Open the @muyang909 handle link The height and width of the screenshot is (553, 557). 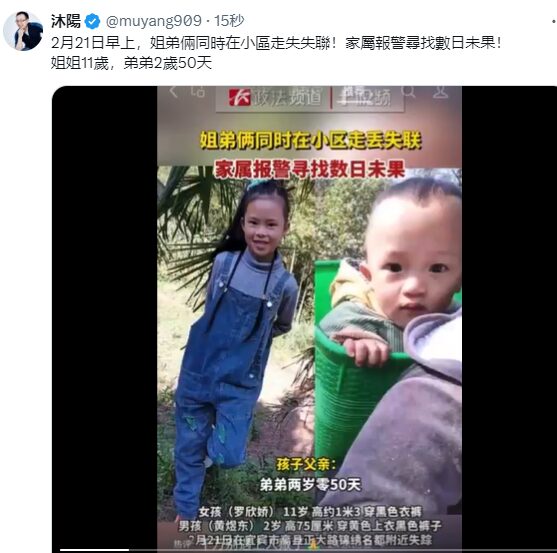pos(154,21)
